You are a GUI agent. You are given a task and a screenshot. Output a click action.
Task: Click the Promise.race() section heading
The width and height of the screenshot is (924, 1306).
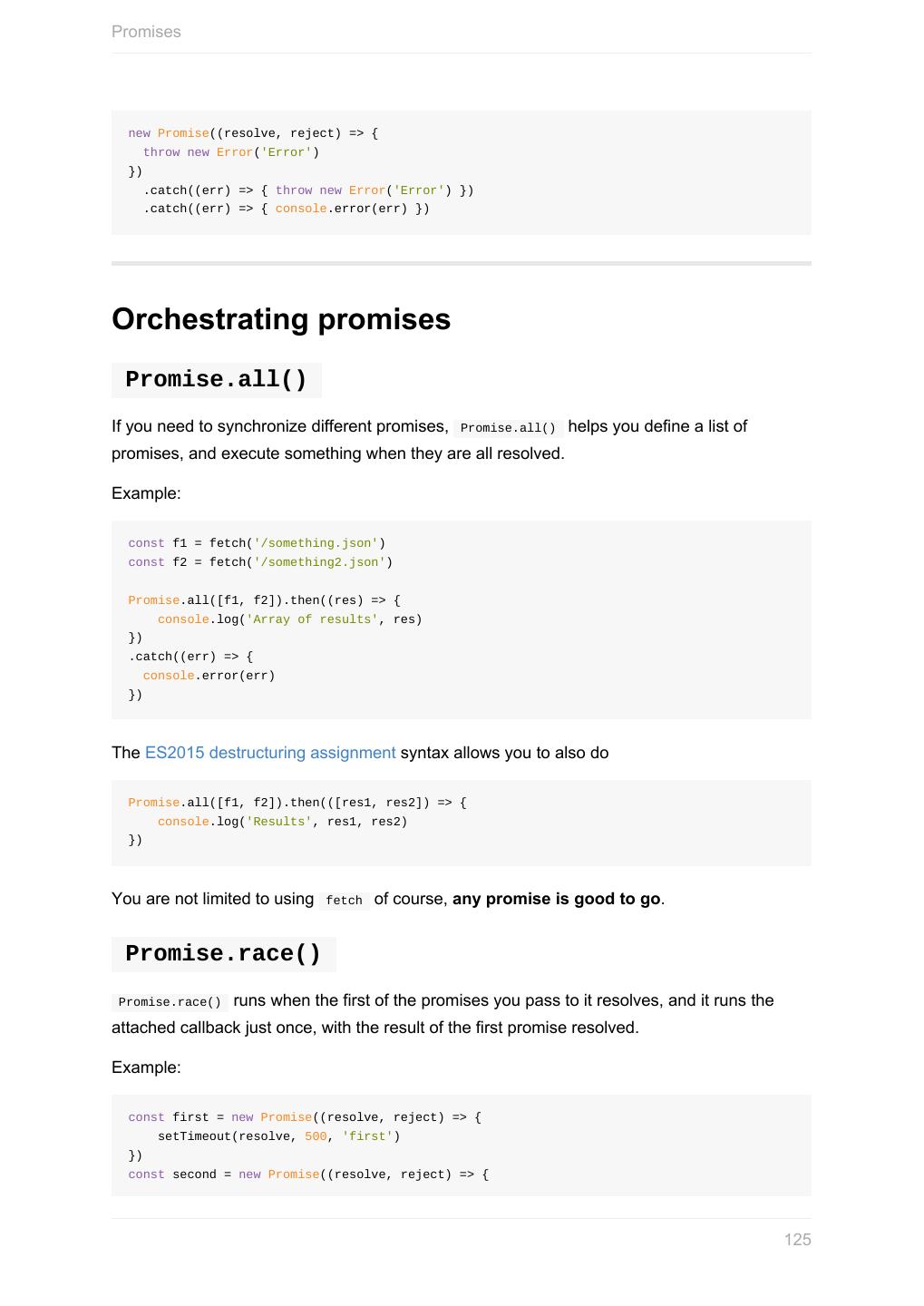223,954
